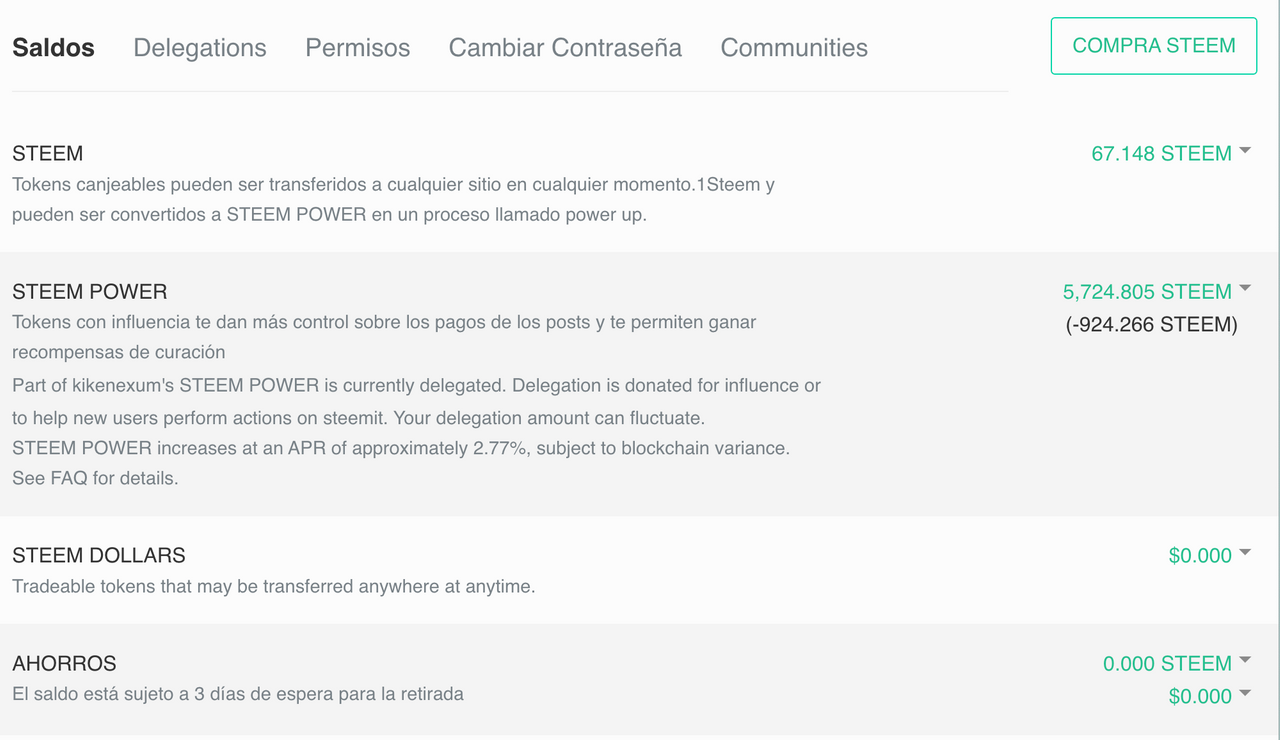
Task: Click the STEEM DOLLARS heading
Action: pyautogui.click(x=99, y=555)
